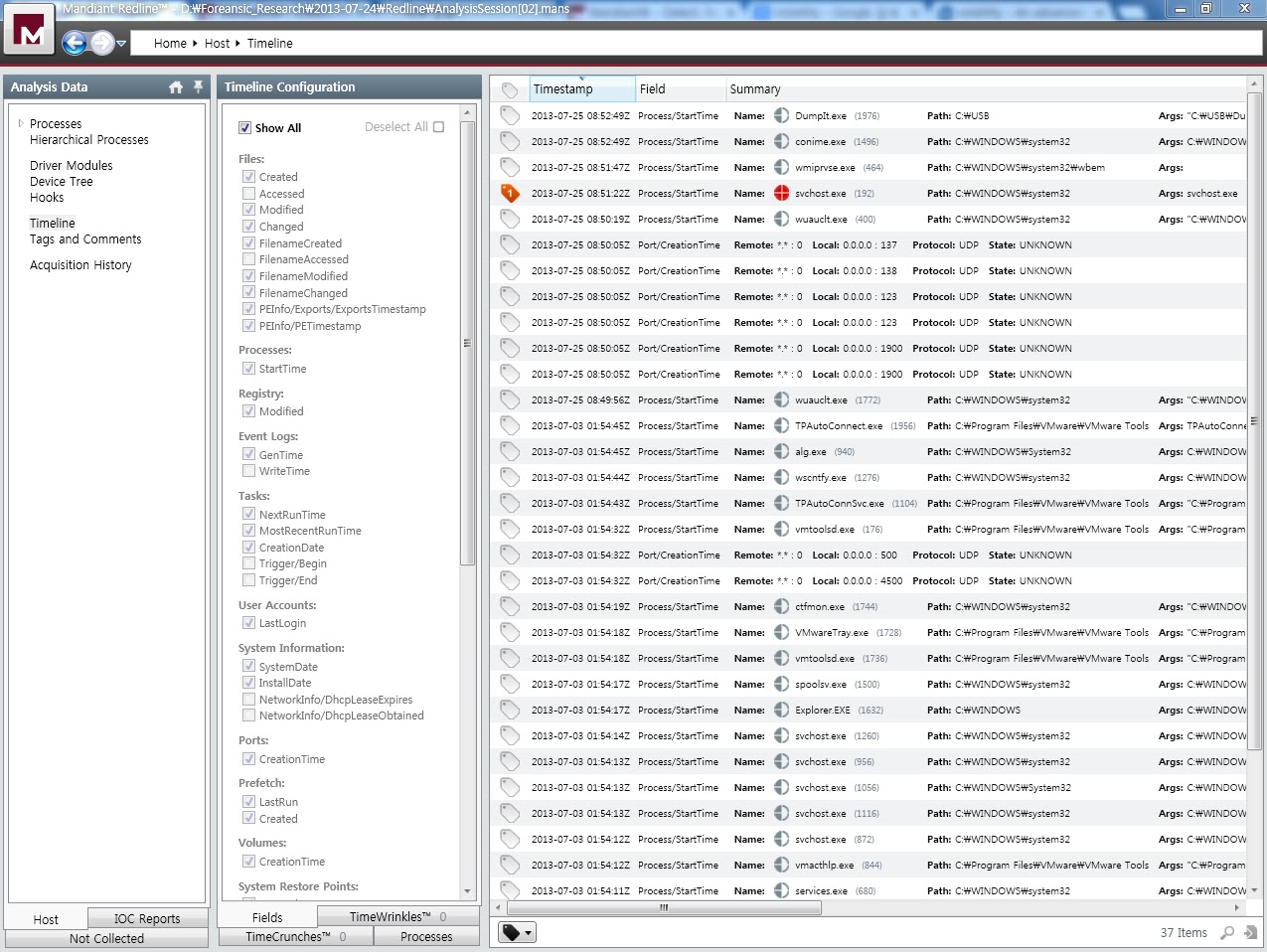Toggle the Show All checkbox
The width and height of the screenshot is (1267, 952).
tap(245, 128)
